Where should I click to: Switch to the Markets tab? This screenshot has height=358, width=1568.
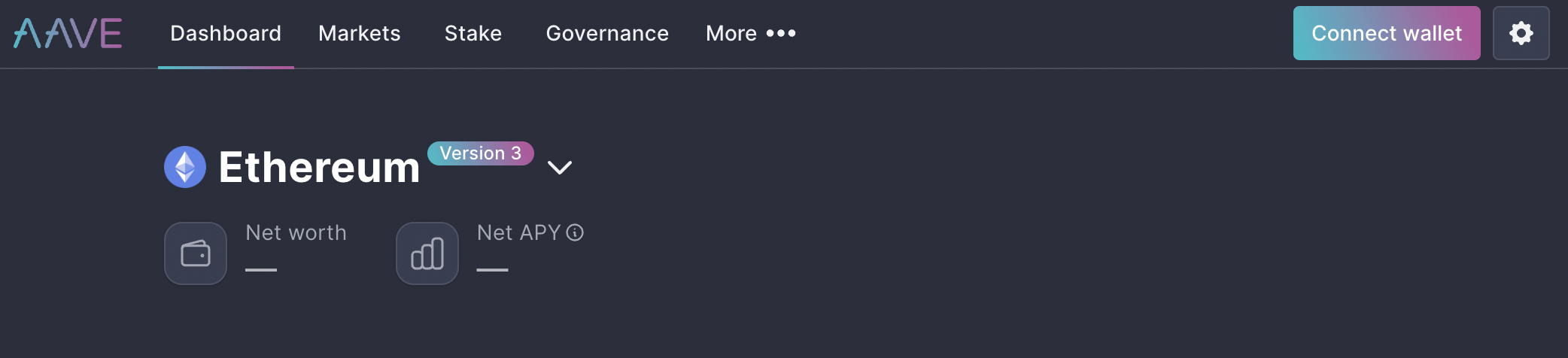pyautogui.click(x=360, y=33)
